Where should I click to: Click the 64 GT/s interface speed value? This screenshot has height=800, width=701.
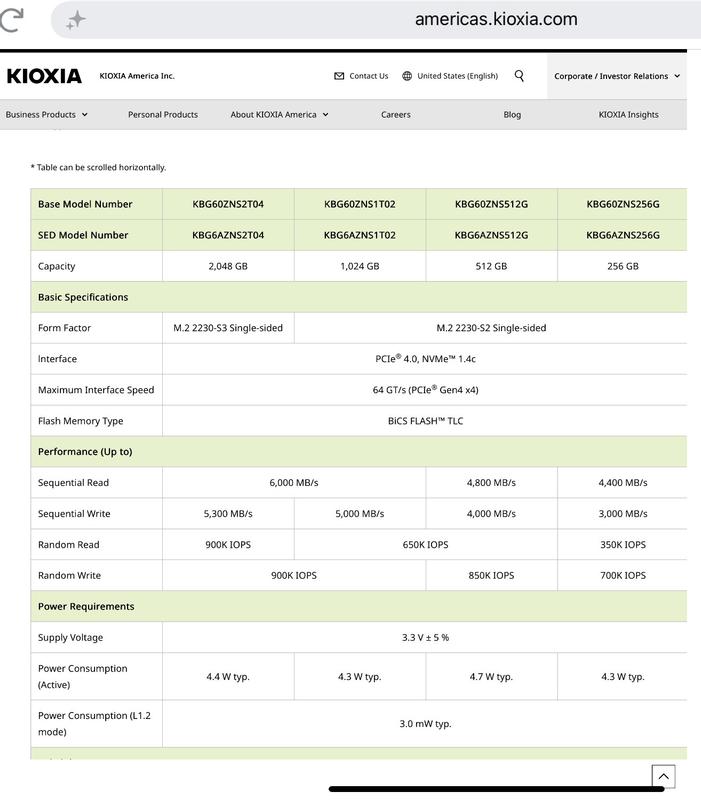[425, 390]
